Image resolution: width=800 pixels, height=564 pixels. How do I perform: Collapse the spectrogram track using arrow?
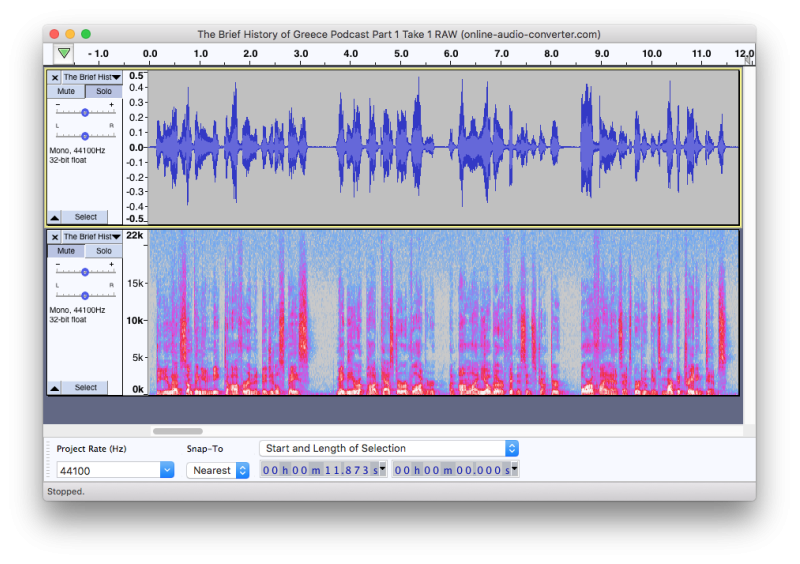coord(54,388)
